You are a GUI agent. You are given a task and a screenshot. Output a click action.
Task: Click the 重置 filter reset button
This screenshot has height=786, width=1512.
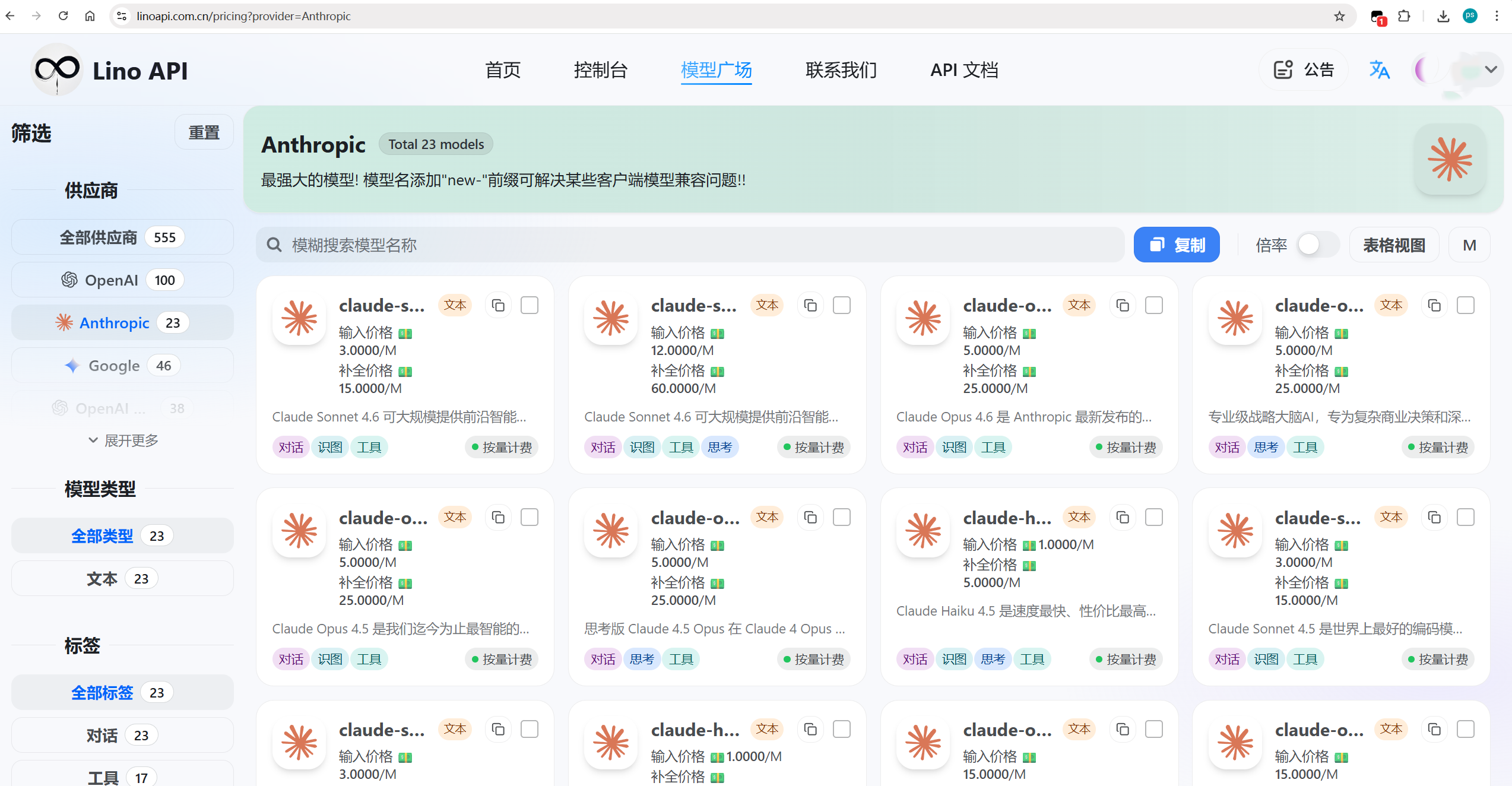pos(204,132)
